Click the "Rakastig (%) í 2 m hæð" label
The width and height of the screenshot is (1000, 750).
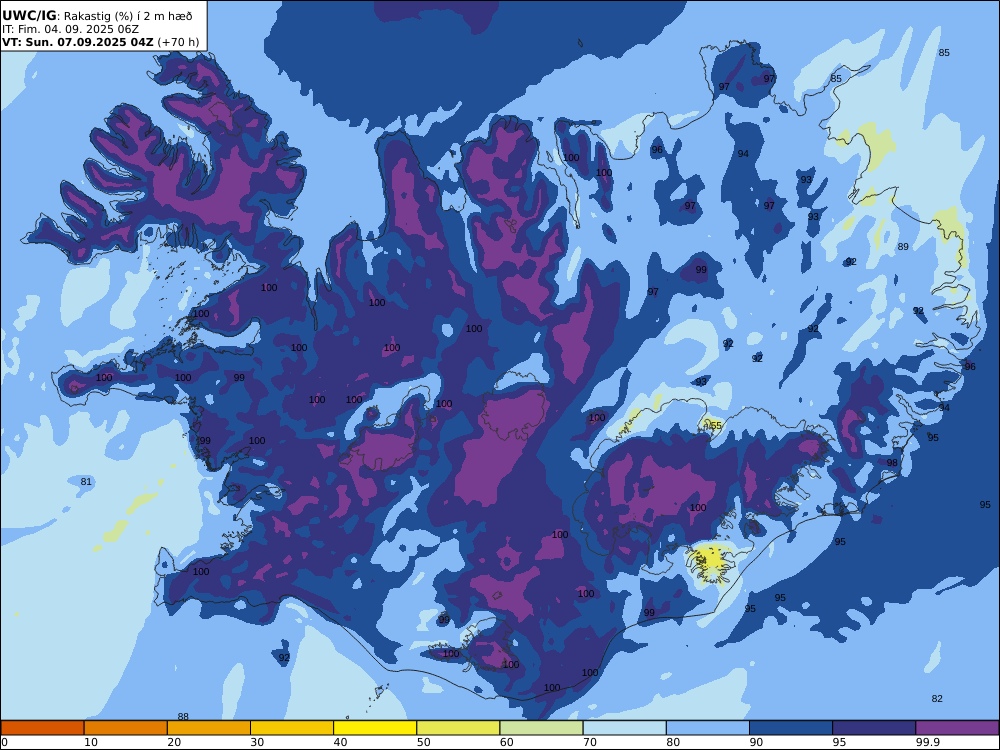[128, 17]
